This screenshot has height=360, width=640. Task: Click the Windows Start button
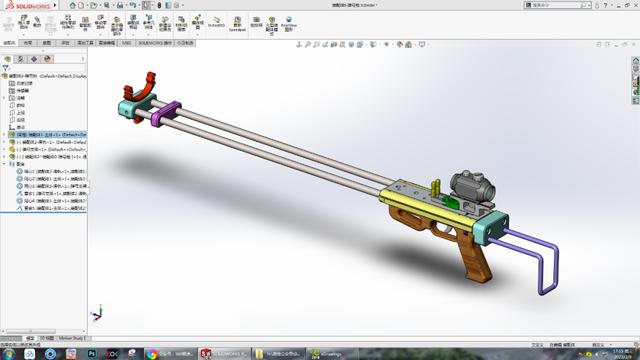(x=8, y=354)
